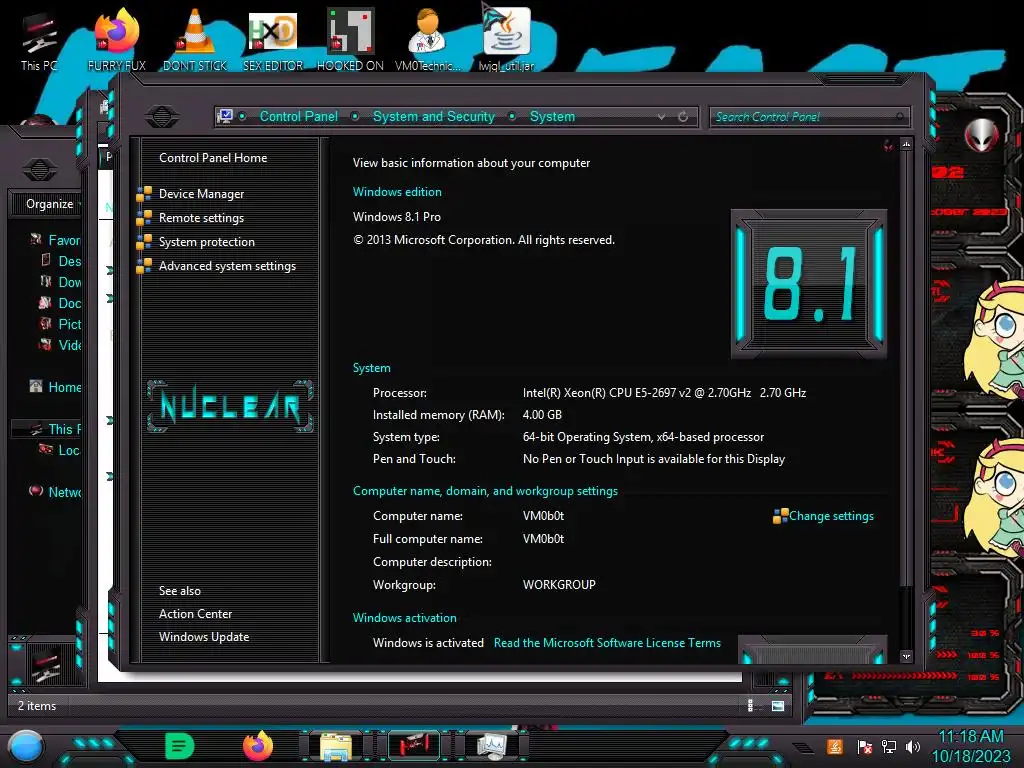Click System window back navigation button
Image resolution: width=1024 pixels, height=768 pixels.
[161, 116]
